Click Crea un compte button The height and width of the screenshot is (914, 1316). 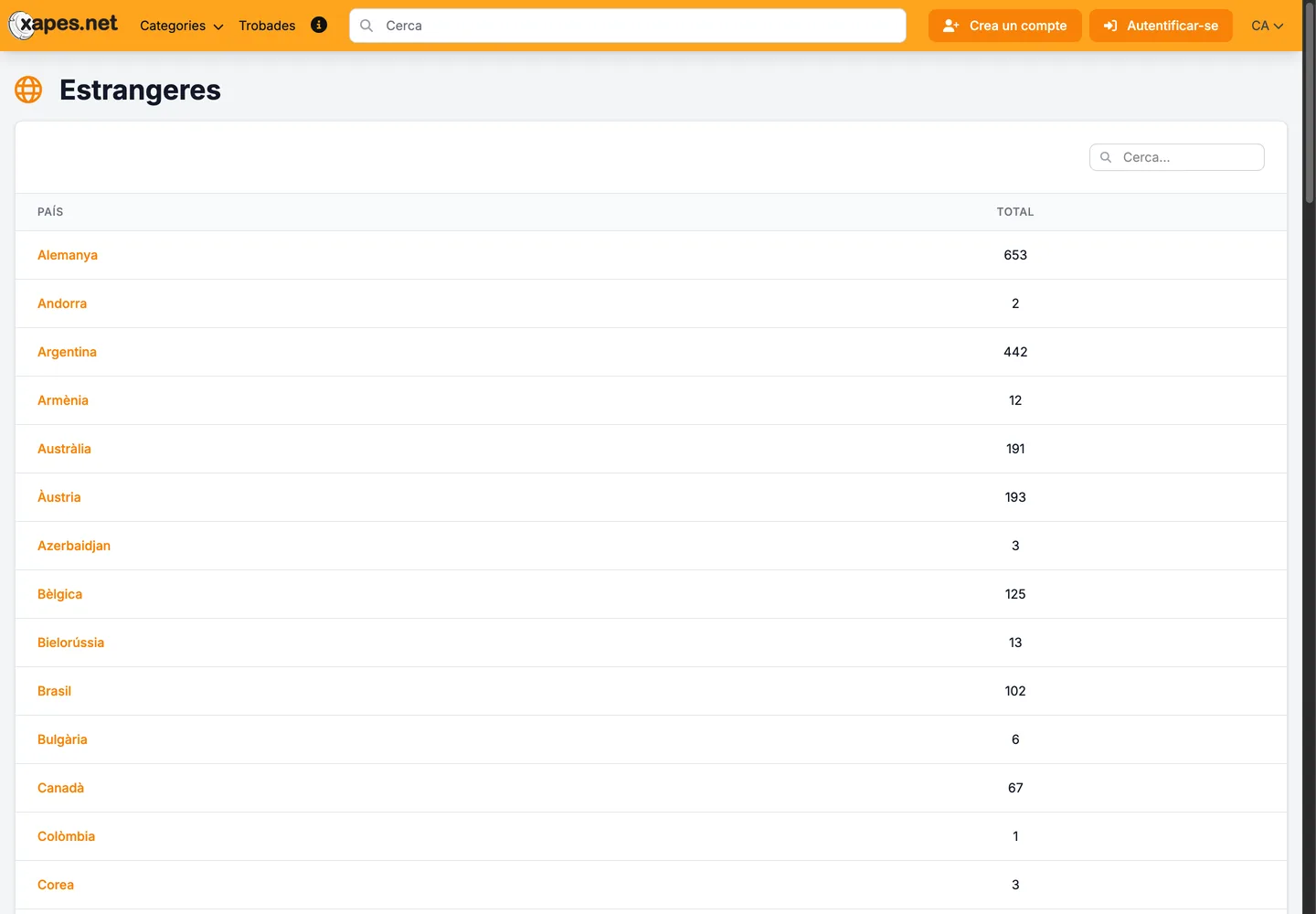tap(1005, 26)
